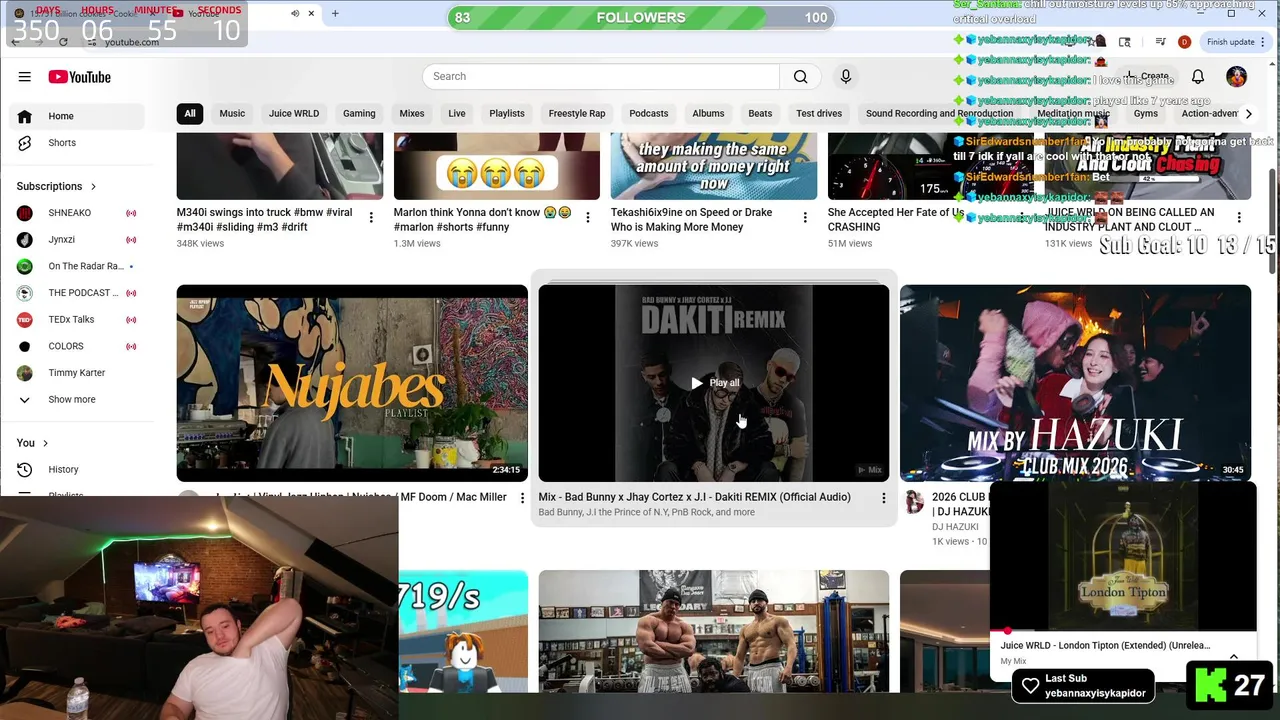Start voice search with microphone icon
The height and width of the screenshot is (720, 1280).
[846, 76]
